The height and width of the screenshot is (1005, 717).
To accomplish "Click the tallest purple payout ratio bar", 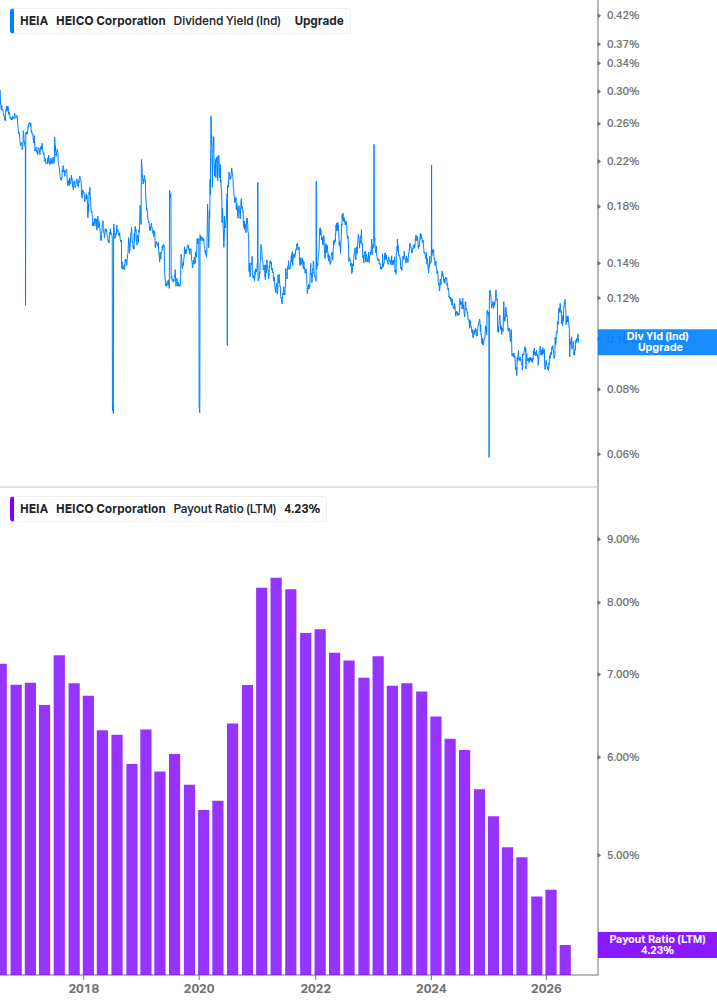I will [276, 776].
